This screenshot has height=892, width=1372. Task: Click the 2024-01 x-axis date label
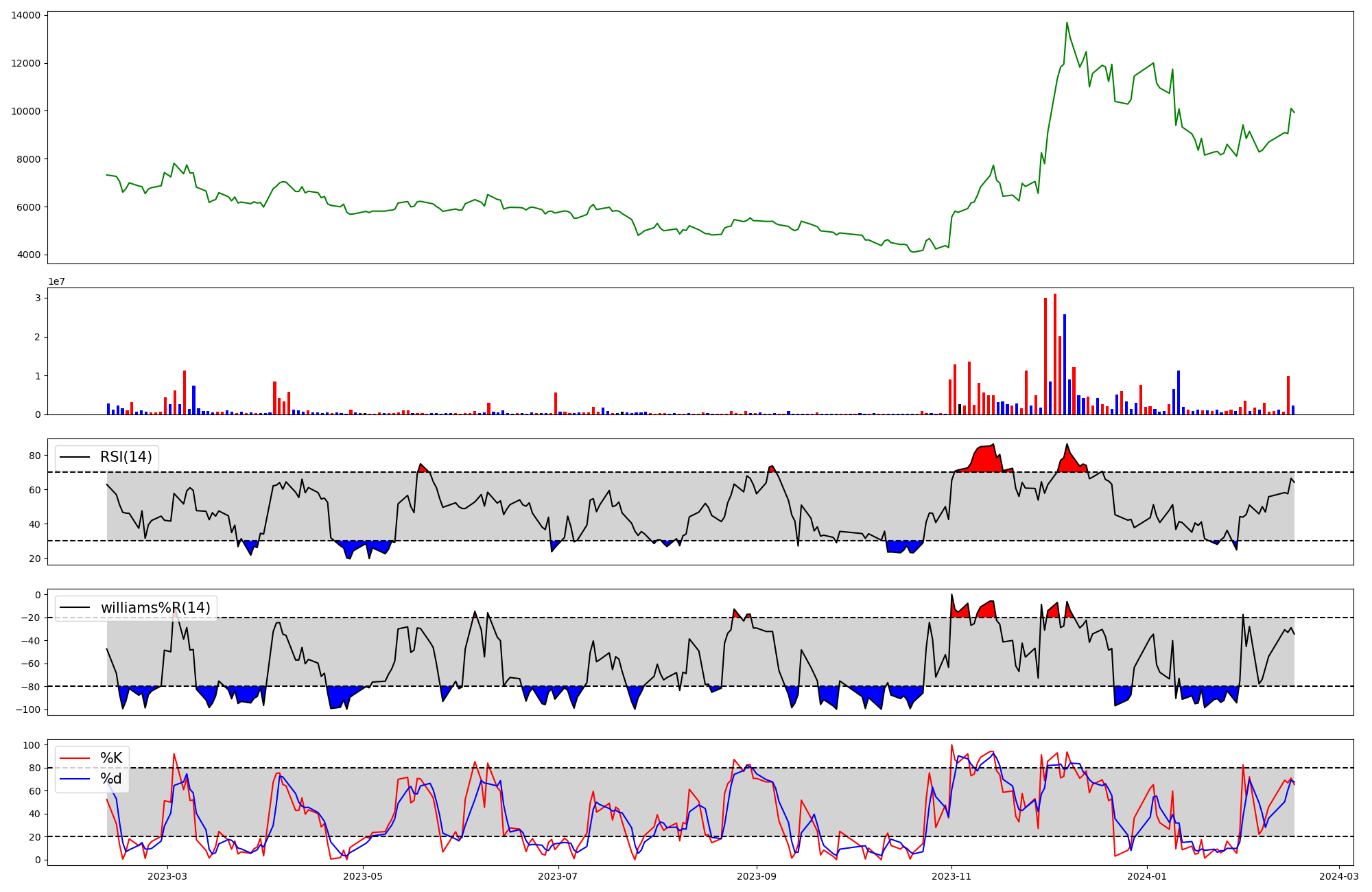1148,876
